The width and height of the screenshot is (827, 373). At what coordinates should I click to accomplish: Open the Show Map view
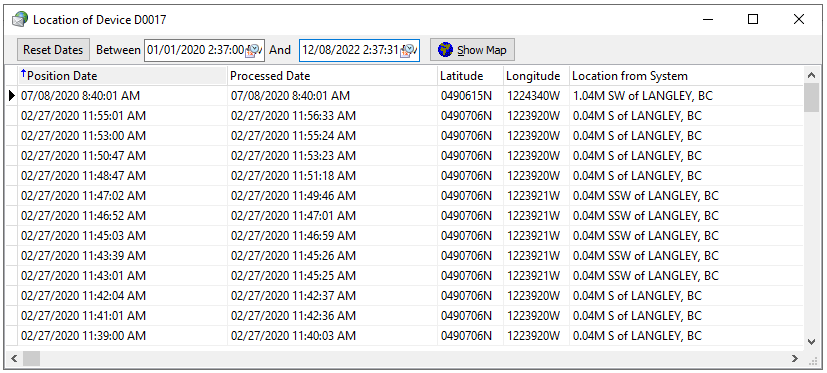coord(472,50)
